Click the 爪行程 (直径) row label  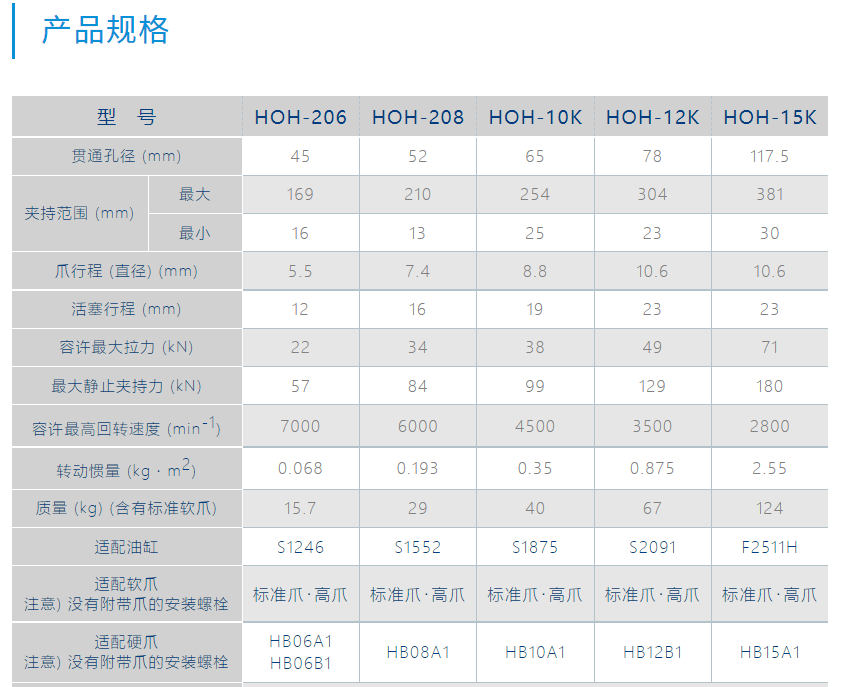(127, 271)
